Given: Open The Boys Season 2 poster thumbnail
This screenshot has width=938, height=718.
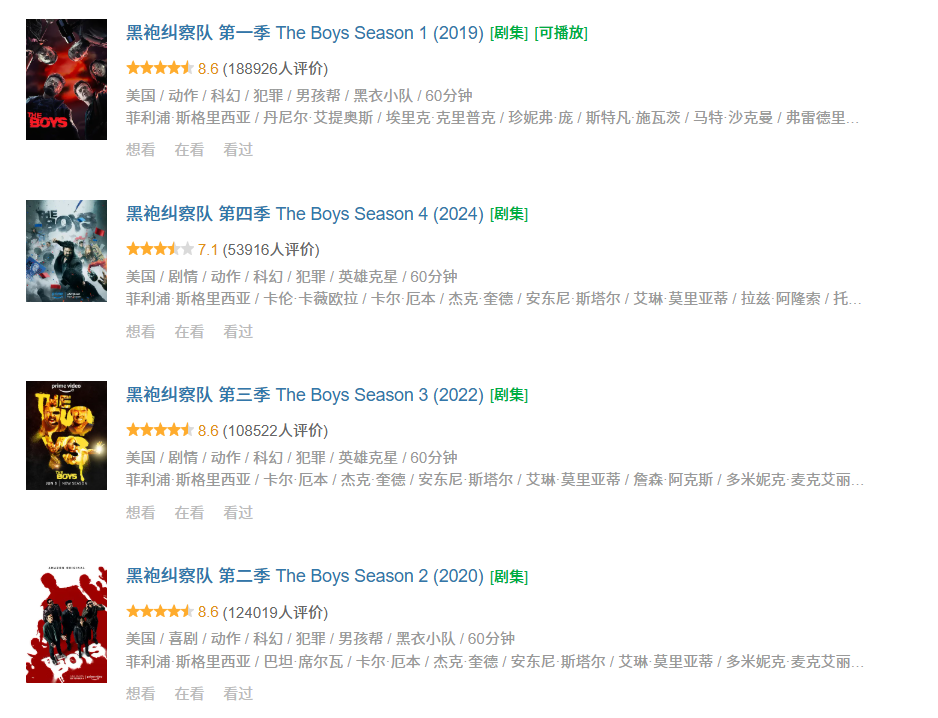Looking at the screenshot, I should point(66,625).
